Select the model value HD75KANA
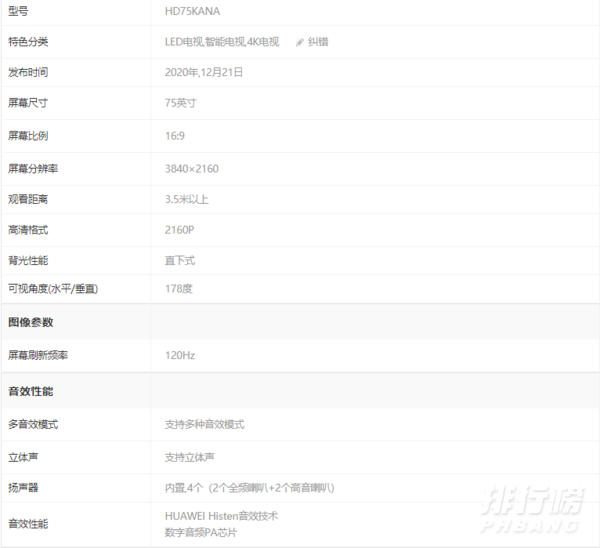 [x=192, y=11]
